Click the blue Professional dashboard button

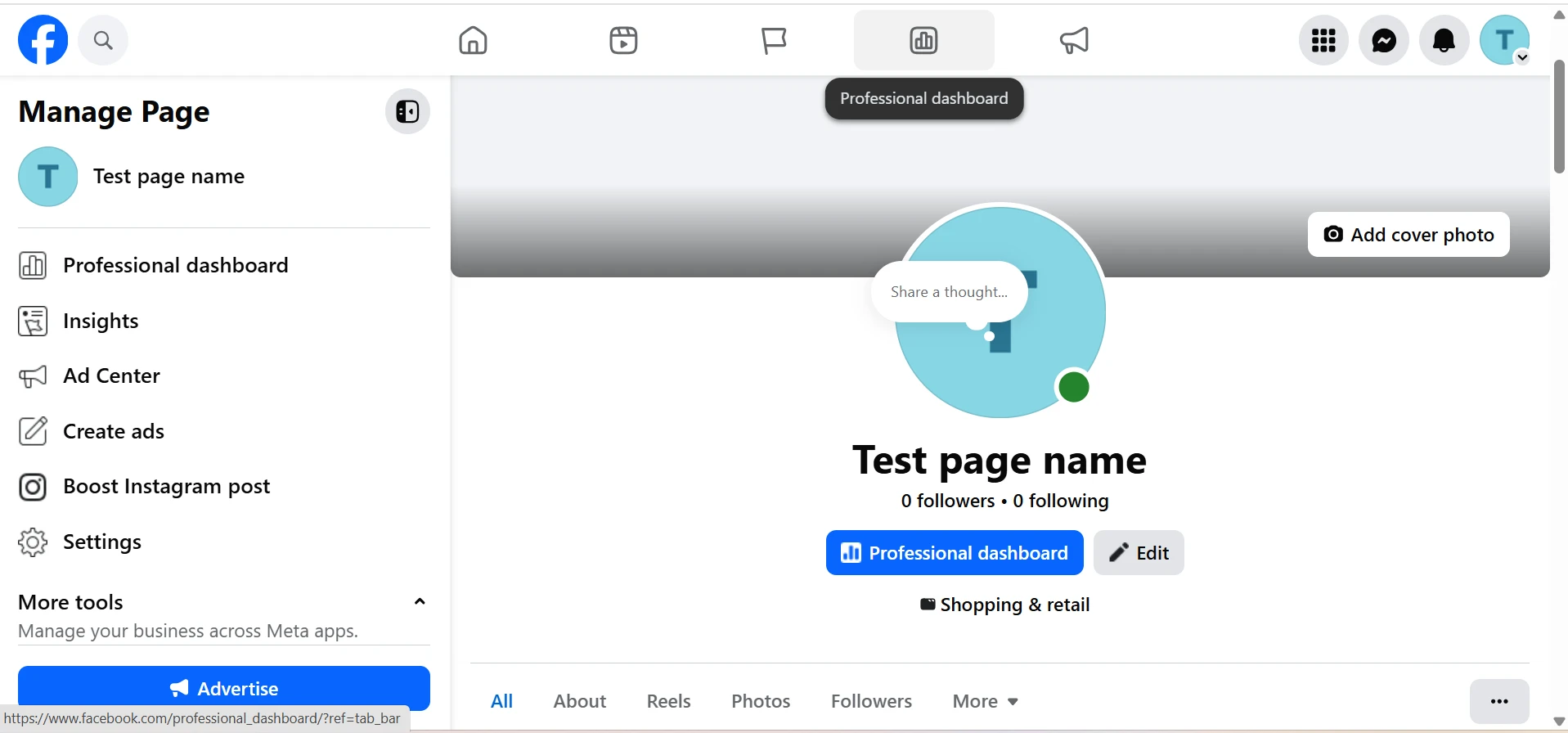tap(955, 553)
